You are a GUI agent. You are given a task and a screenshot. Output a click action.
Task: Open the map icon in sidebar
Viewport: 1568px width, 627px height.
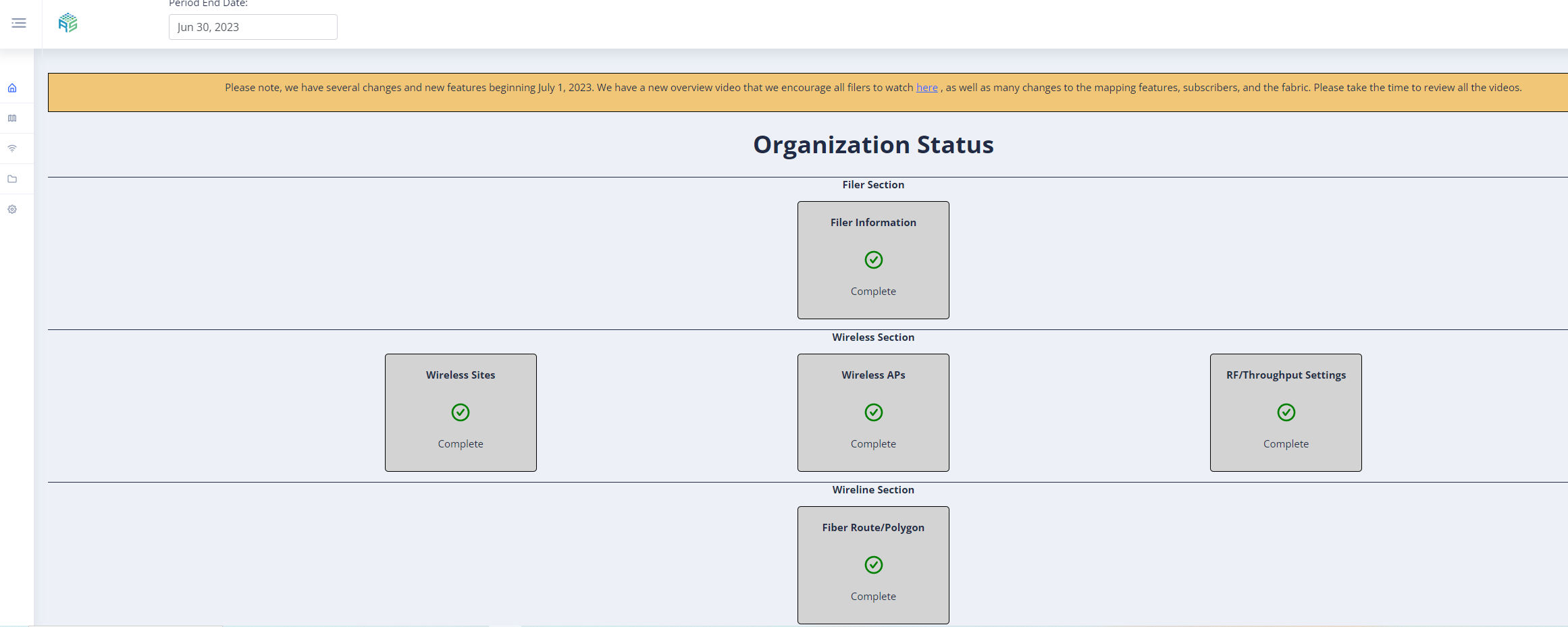pos(12,118)
